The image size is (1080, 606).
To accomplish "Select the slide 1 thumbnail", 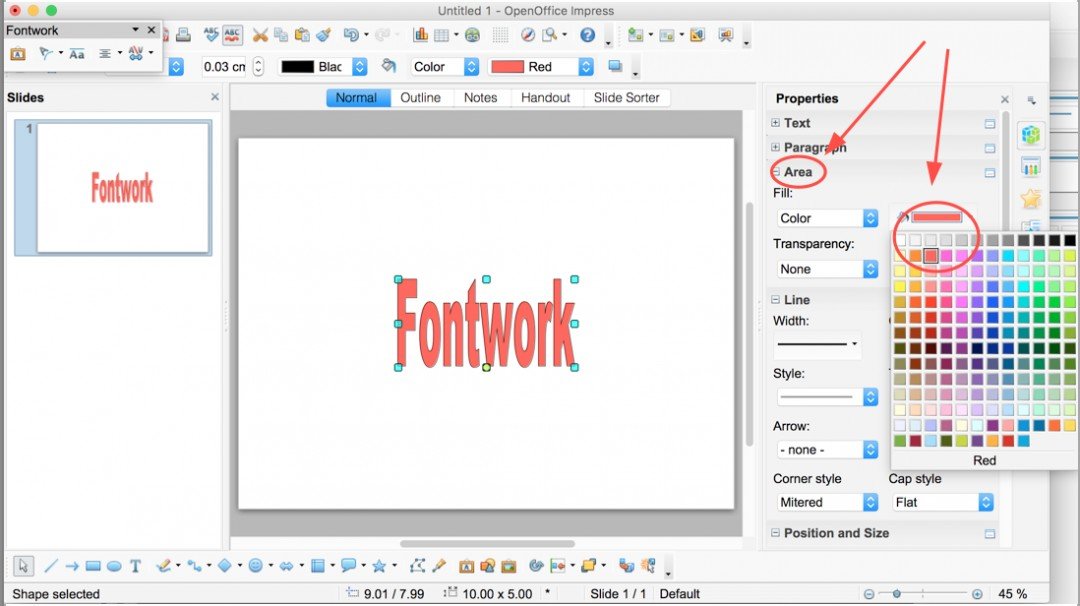I will point(112,188).
